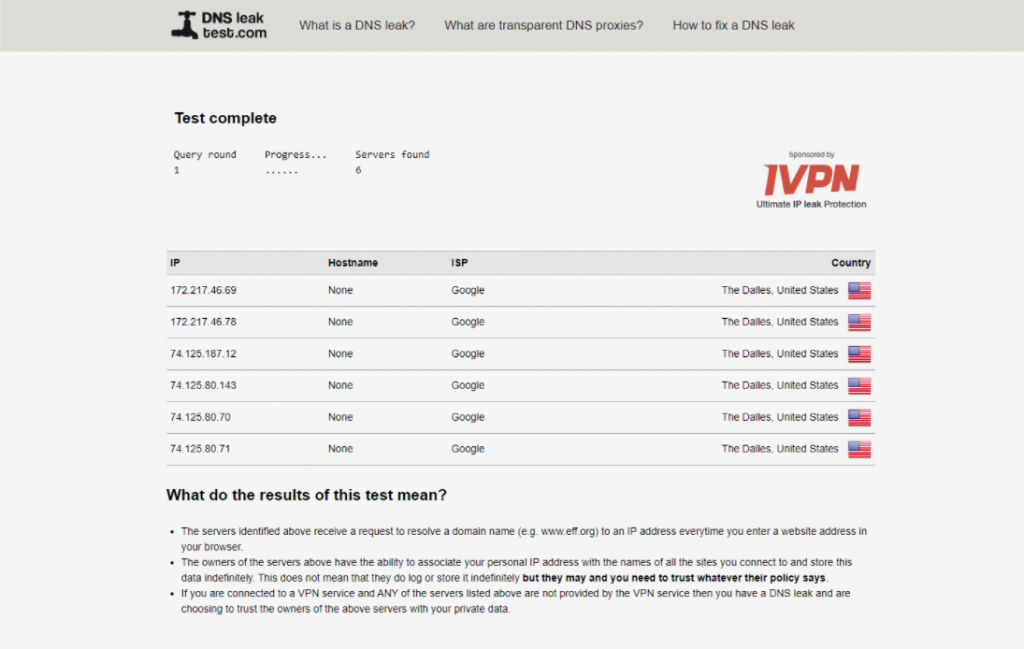Click the 'Country' column header

pyautogui.click(x=850, y=262)
